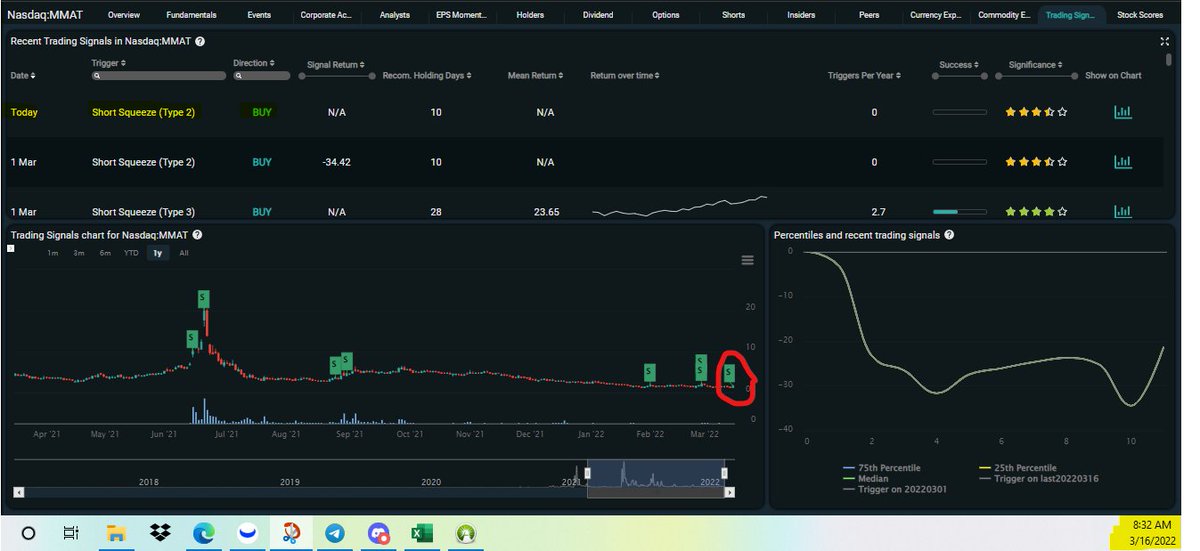Select the 1y chart range

157,253
